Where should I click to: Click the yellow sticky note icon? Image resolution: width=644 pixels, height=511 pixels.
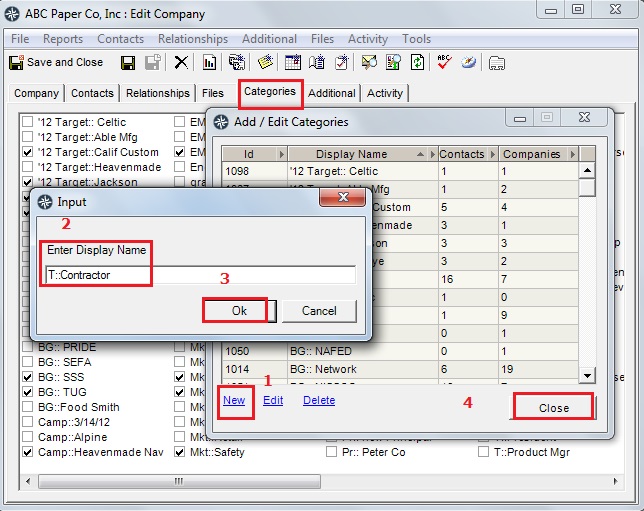coord(265,62)
